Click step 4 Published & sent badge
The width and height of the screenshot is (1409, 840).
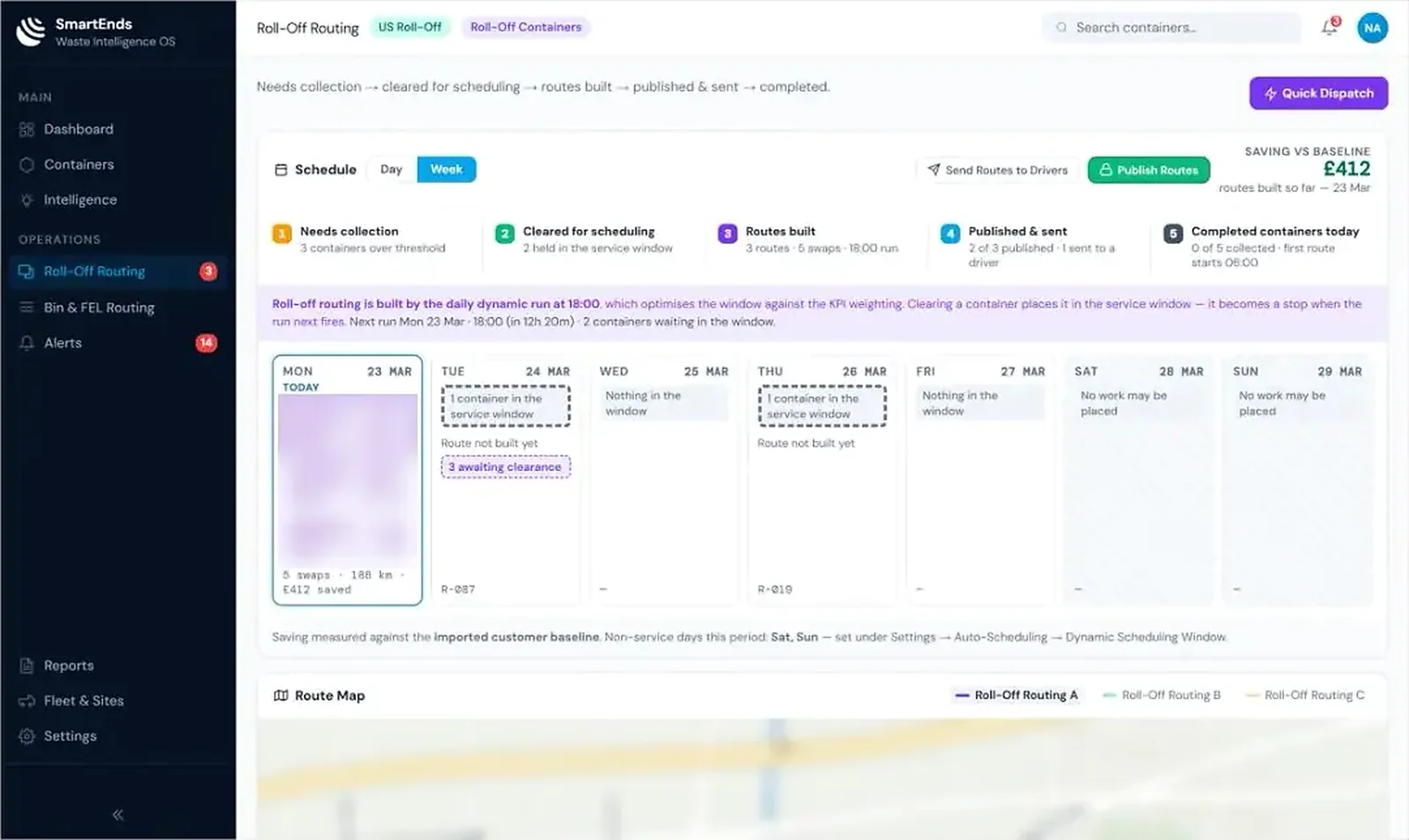click(x=950, y=233)
